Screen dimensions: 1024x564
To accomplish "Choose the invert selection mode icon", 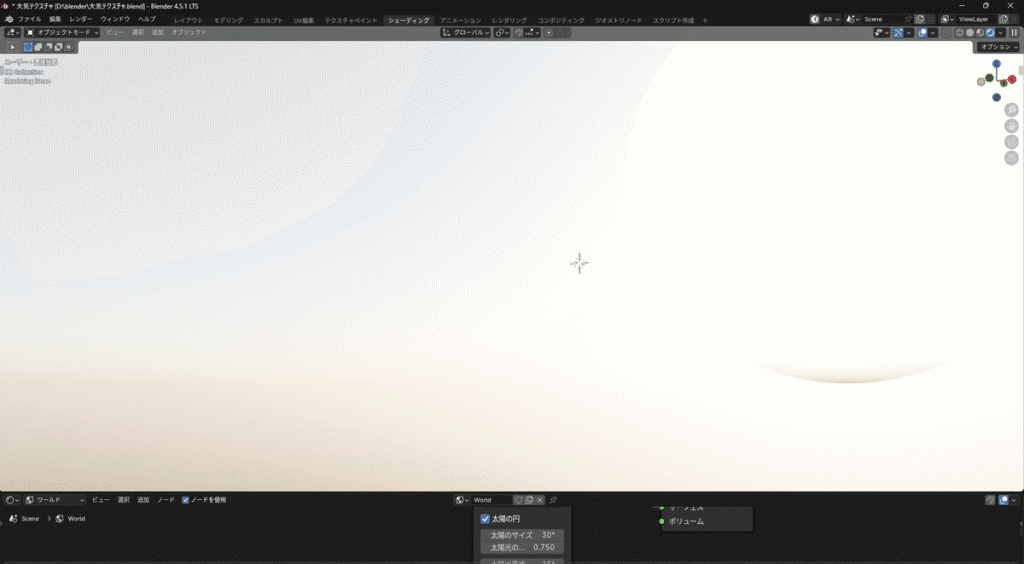I will coord(58,47).
